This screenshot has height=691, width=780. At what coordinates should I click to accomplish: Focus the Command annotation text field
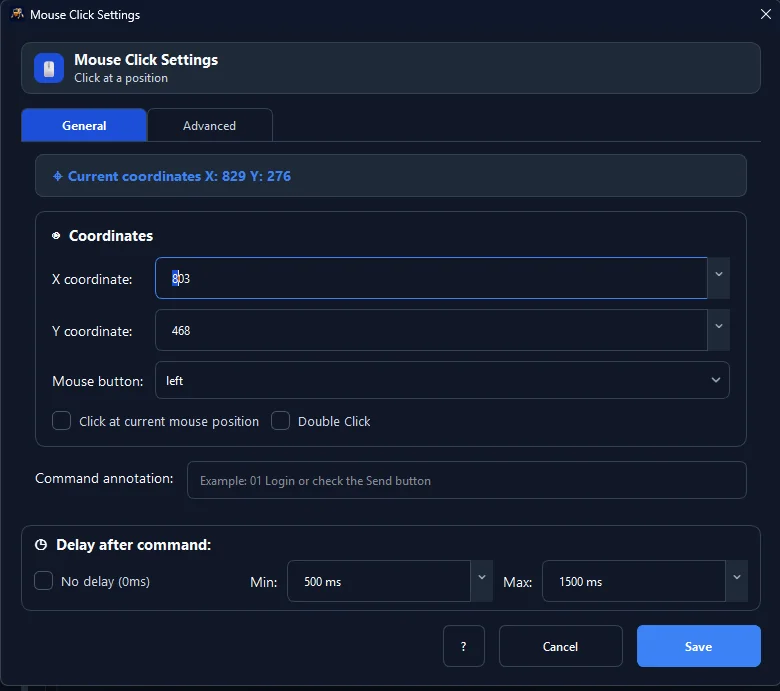(467, 480)
